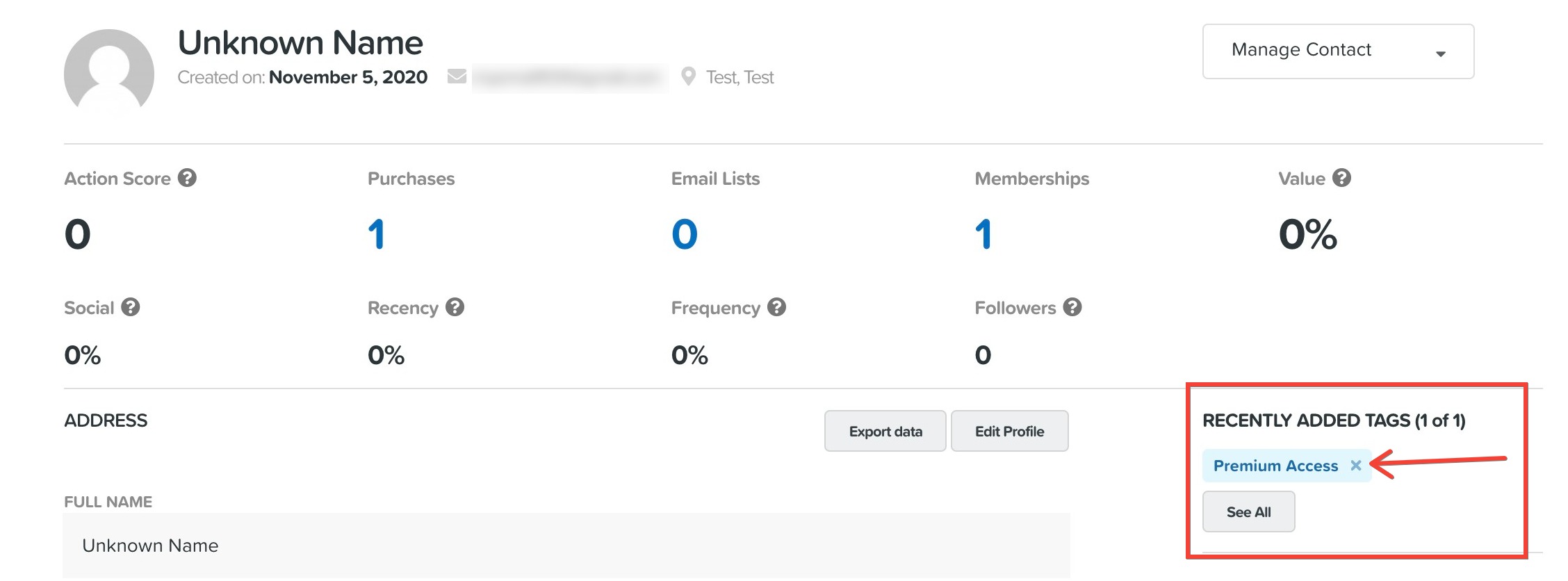
Task: Click the November 5, 2020 creation date
Action: tap(348, 77)
